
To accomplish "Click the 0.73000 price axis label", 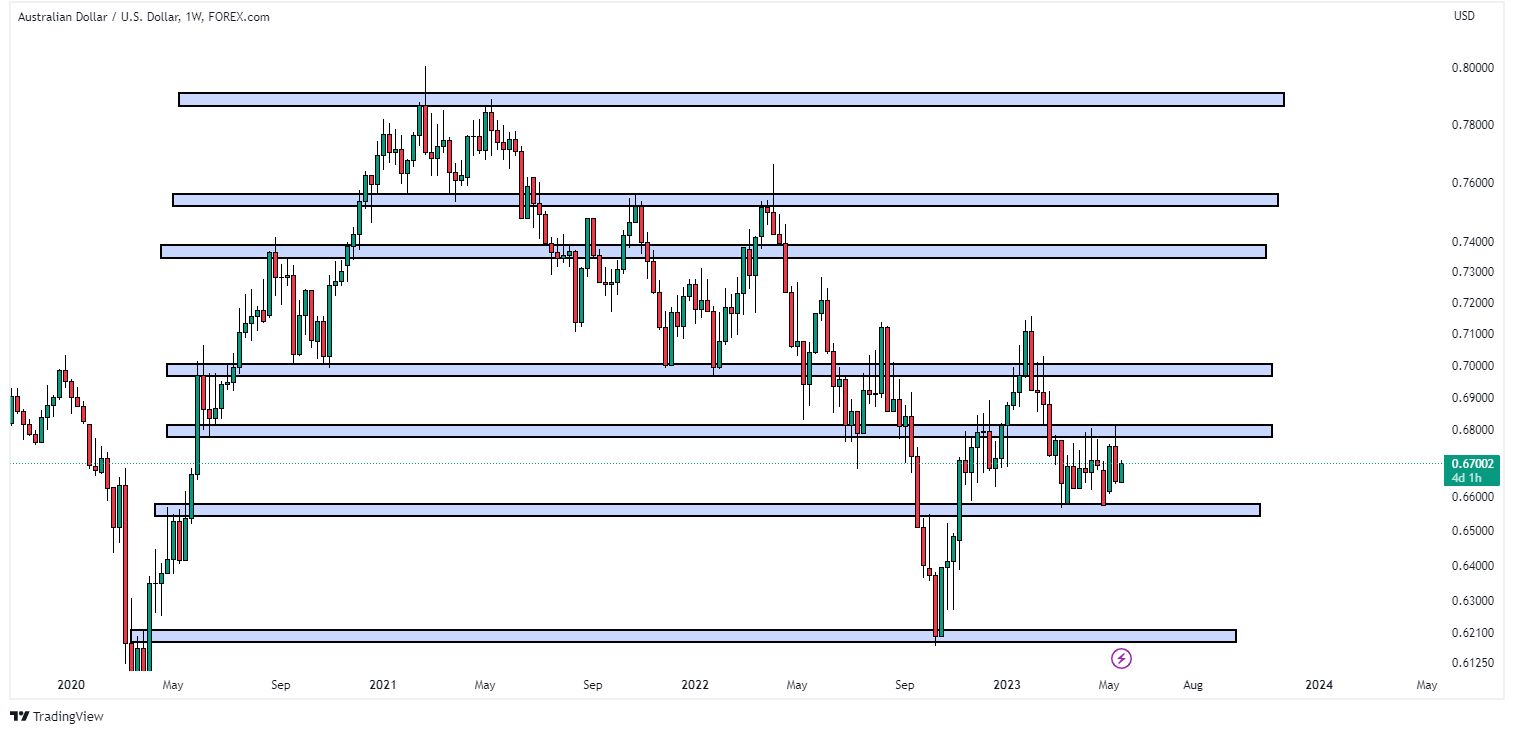I will tap(1472, 272).
